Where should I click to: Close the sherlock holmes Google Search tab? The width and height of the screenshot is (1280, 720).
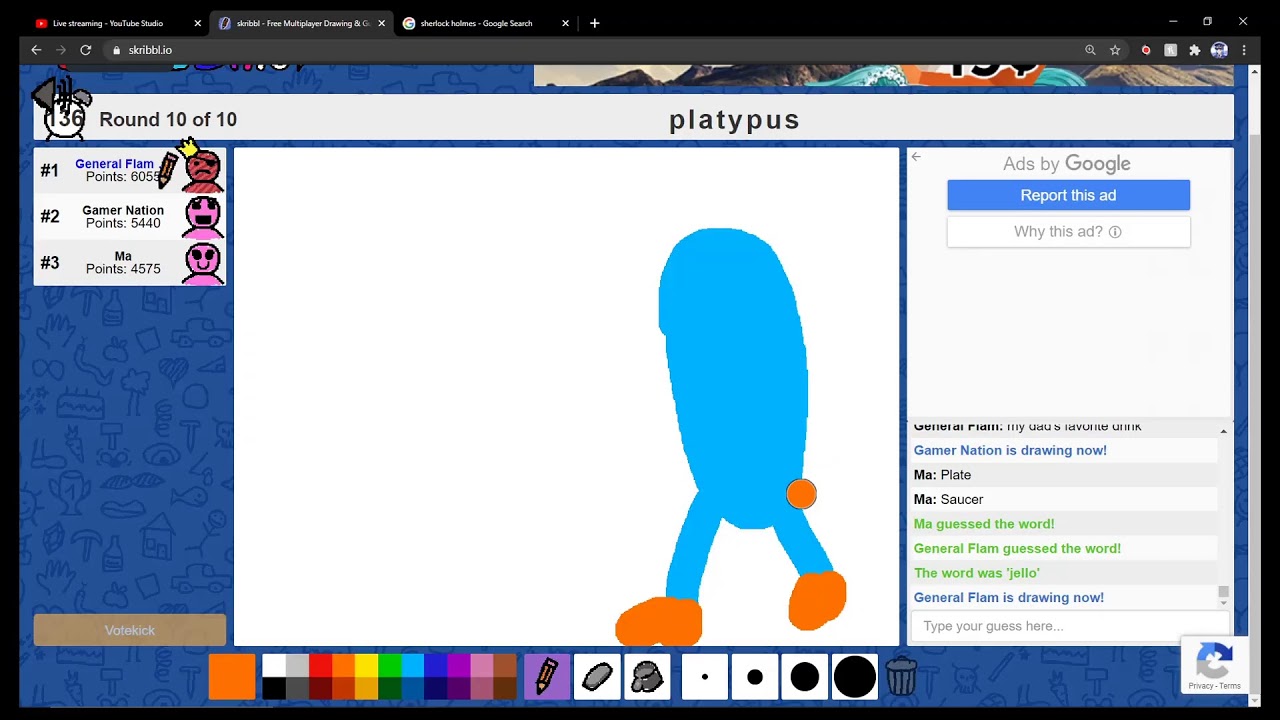[566, 23]
